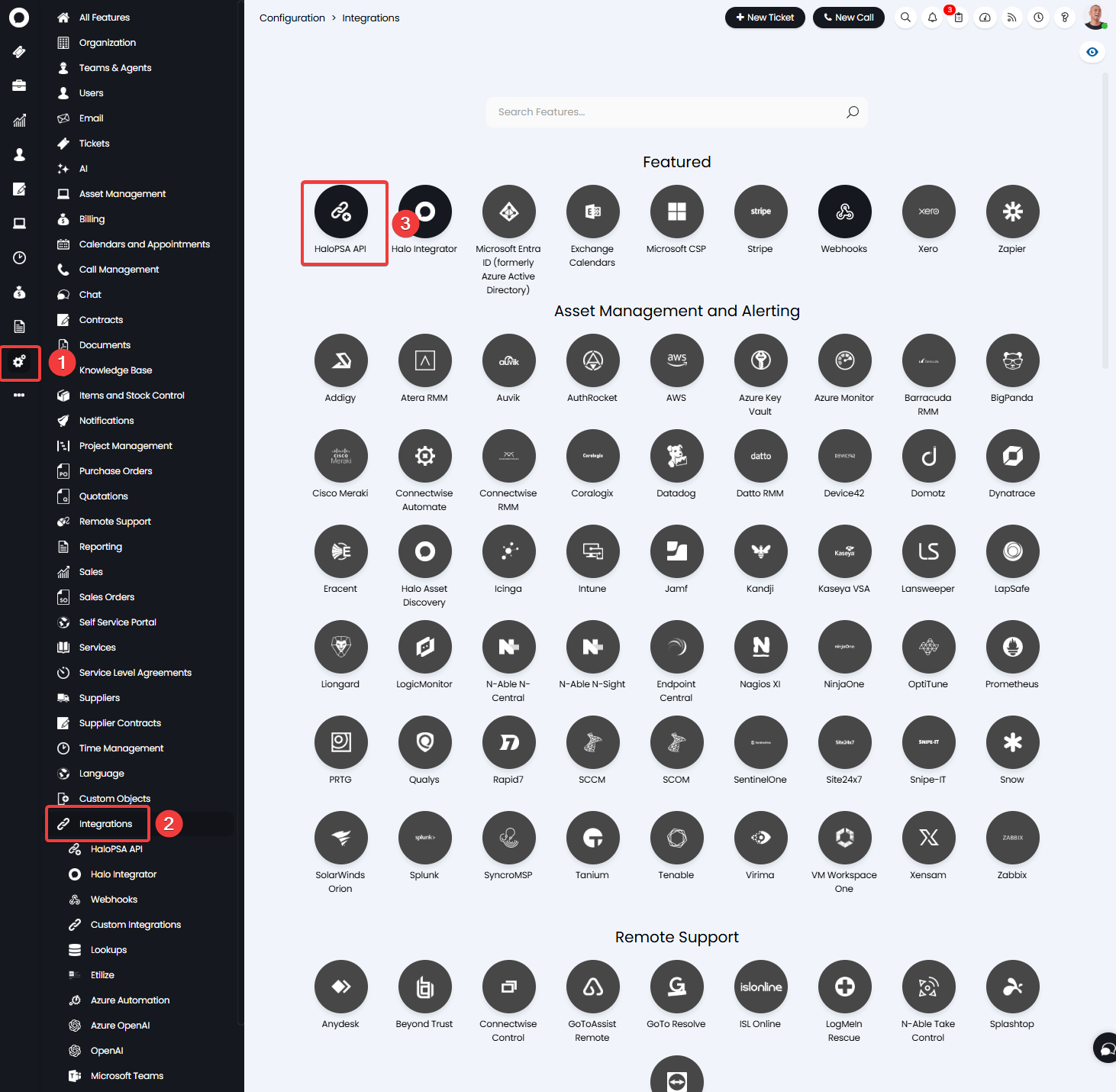The width and height of the screenshot is (1116, 1092).
Task: Open Microsoft Teams in the sidebar
Action: pyautogui.click(x=127, y=1076)
